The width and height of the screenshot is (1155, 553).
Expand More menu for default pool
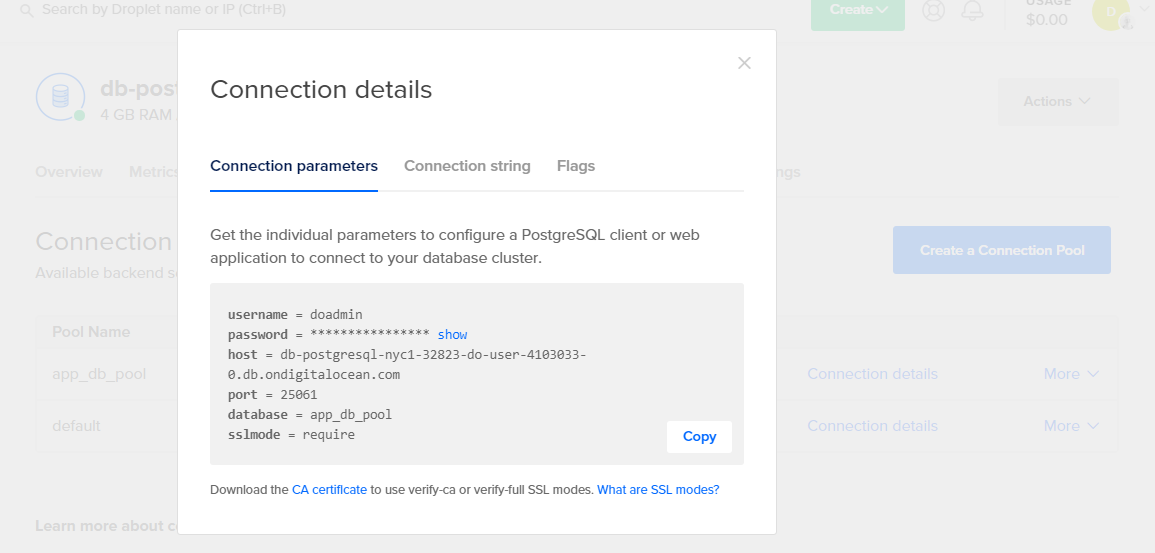1071,426
